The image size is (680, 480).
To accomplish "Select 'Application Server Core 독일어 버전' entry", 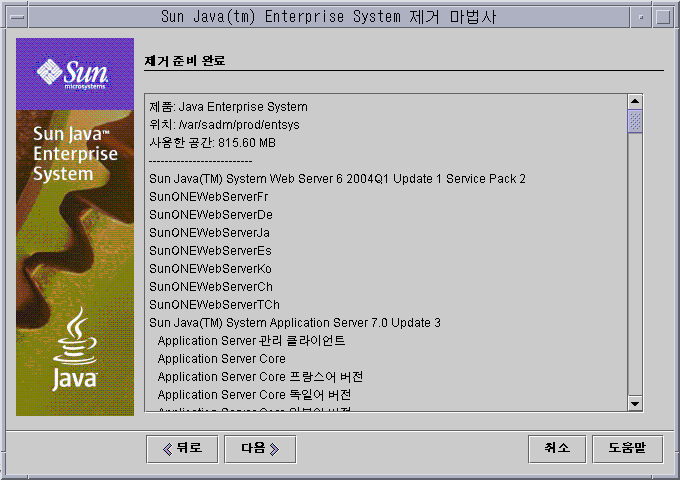I will tap(255, 395).
